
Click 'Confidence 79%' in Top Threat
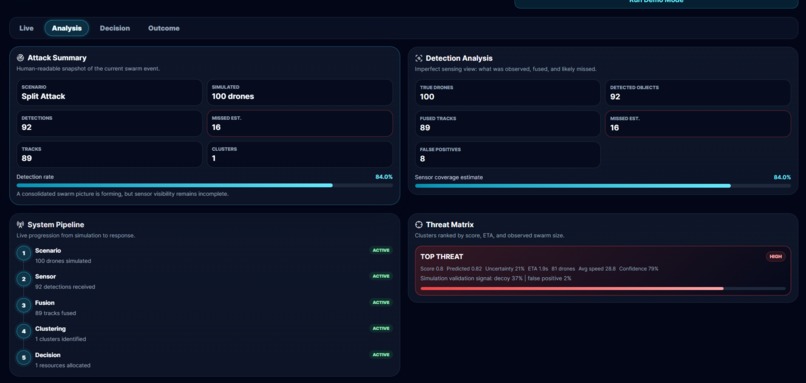(638, 269)
